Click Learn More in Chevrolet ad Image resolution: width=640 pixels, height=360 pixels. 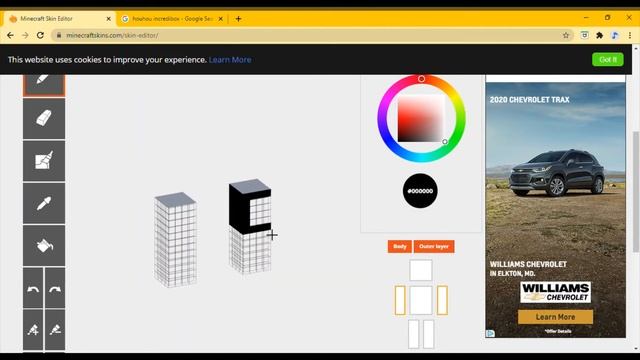555,317
